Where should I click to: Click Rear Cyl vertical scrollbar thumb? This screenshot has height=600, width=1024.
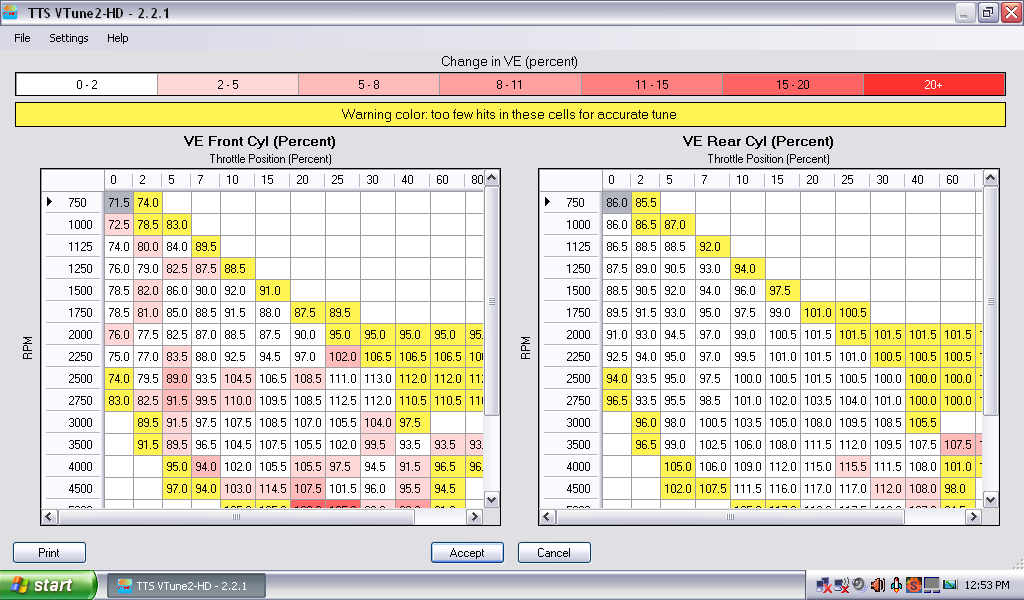click(x=991, y=301)
